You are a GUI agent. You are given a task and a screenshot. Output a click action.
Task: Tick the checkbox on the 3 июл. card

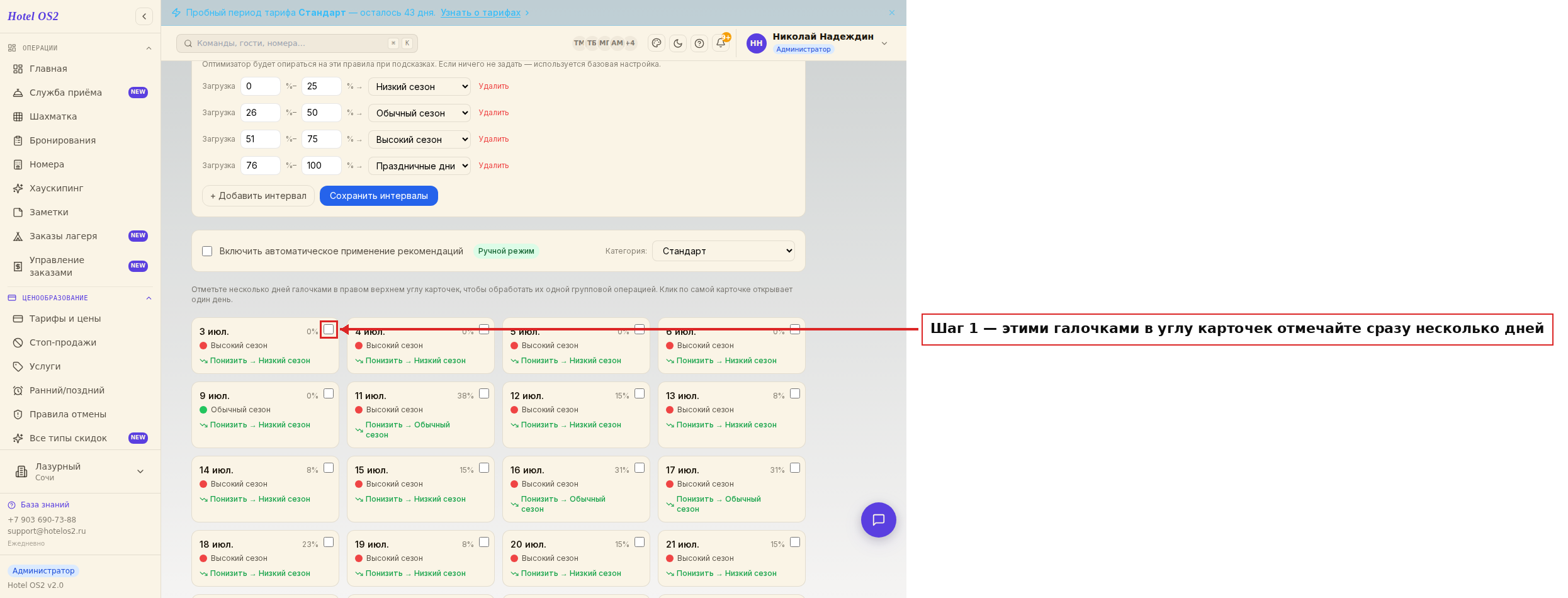tap(329, 329)
